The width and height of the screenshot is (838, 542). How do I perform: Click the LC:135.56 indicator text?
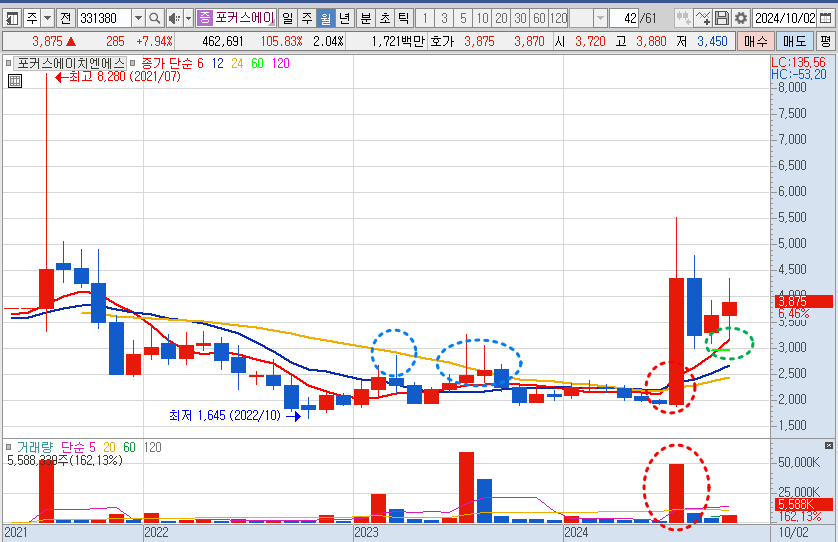pos(798,62)
